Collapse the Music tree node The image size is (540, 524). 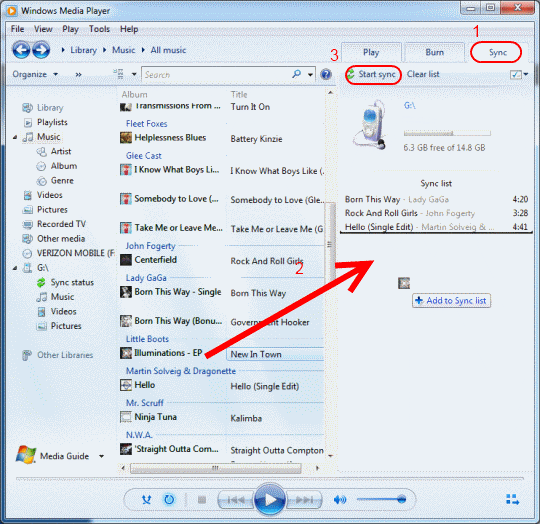pyautogui.click(x=15, y=137)
